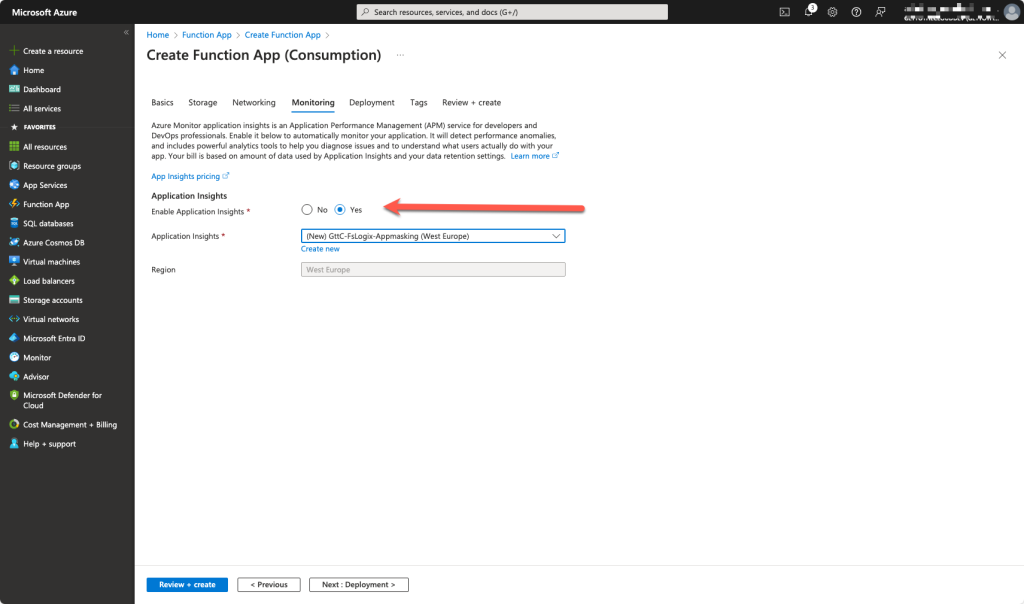Open Cloud Shell from the top bar
The height and width of the screenshot is (604, 1024).
click(784, 12)
